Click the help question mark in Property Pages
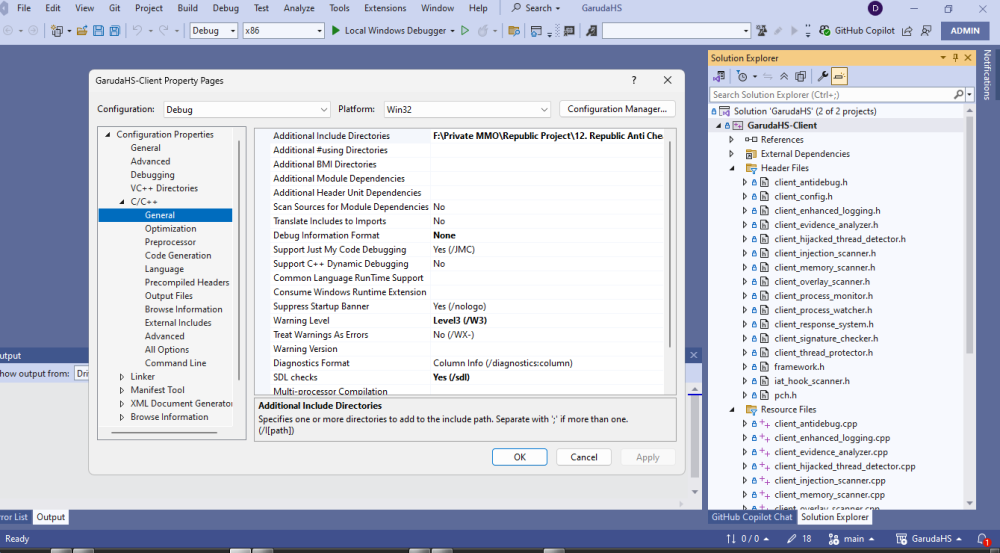The height and width of the screenshot is (553, 1000). [x=633, y=80]
